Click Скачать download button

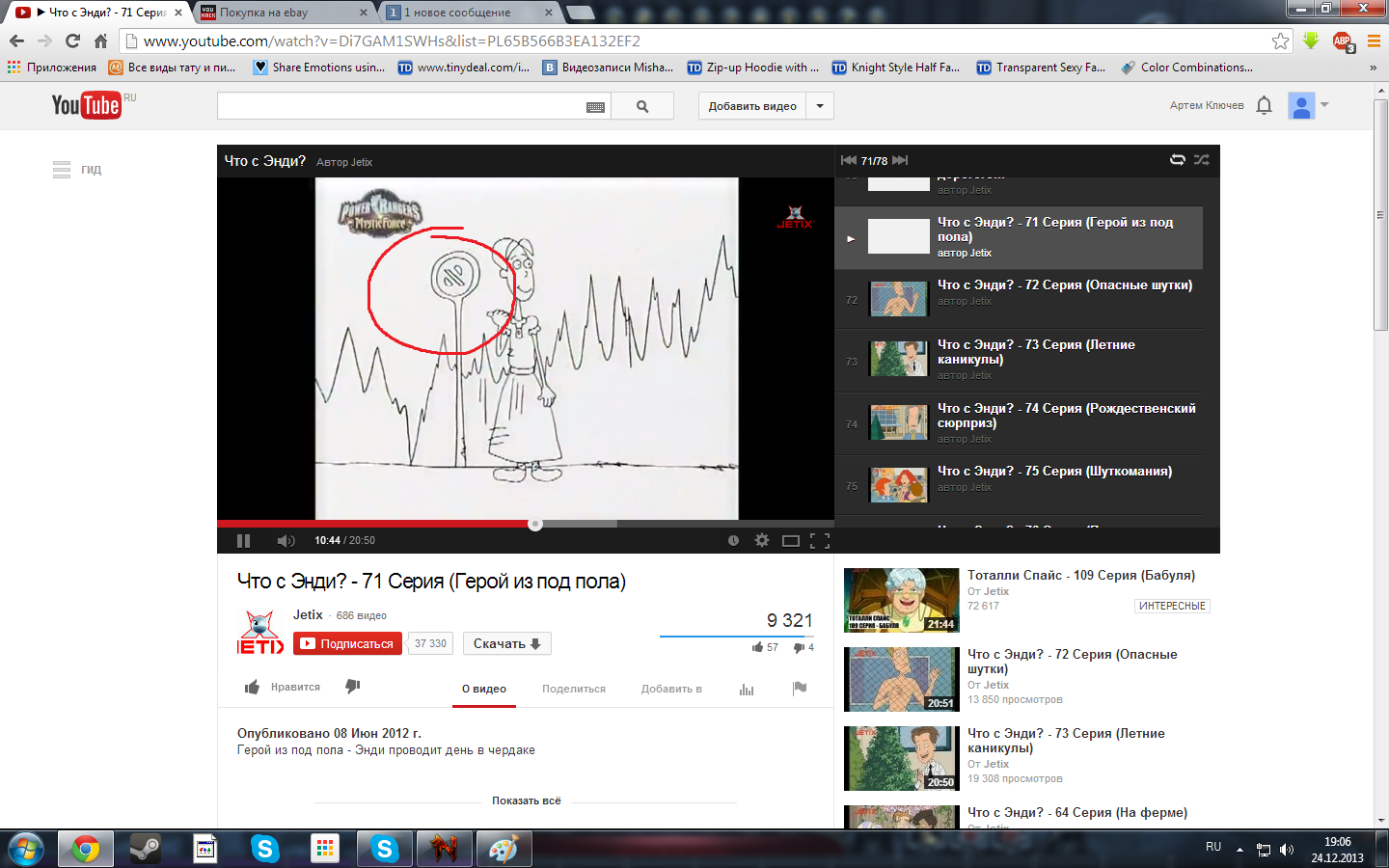click(x=507, y=643)
